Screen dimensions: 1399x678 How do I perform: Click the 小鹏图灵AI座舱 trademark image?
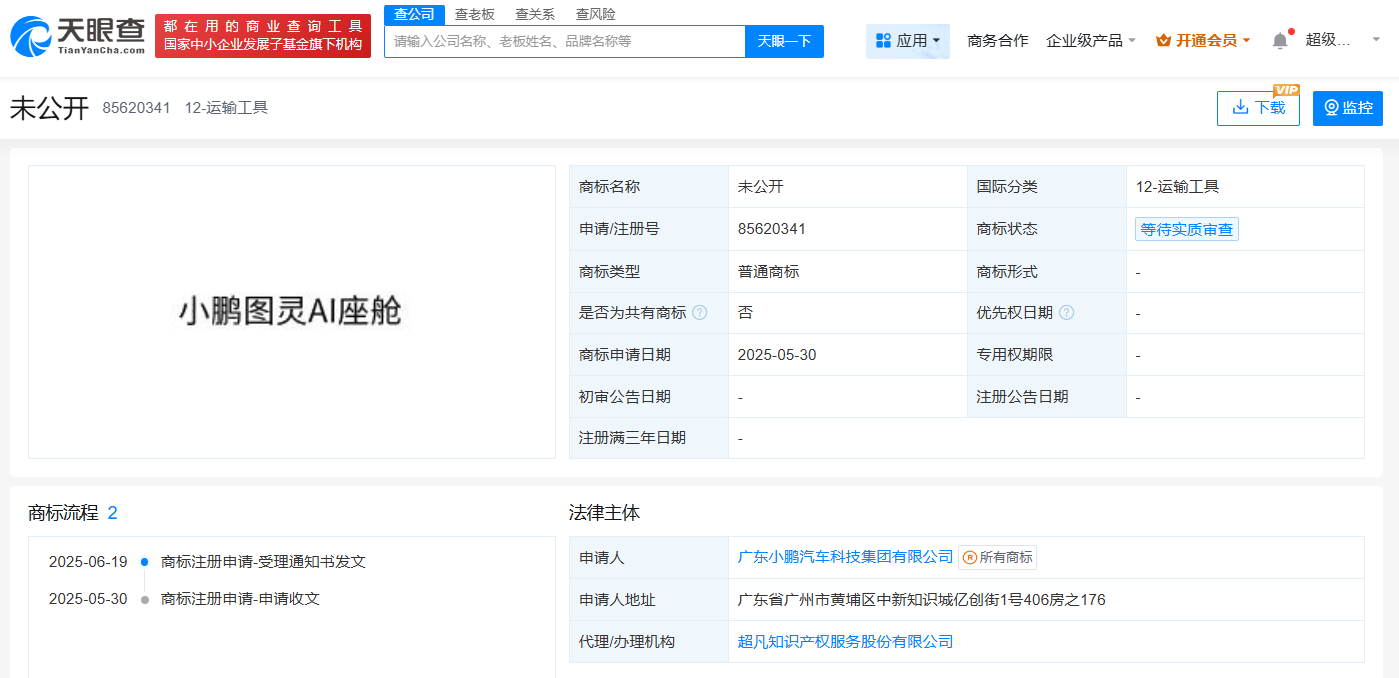pyautogui.click(x=291, y=312)
